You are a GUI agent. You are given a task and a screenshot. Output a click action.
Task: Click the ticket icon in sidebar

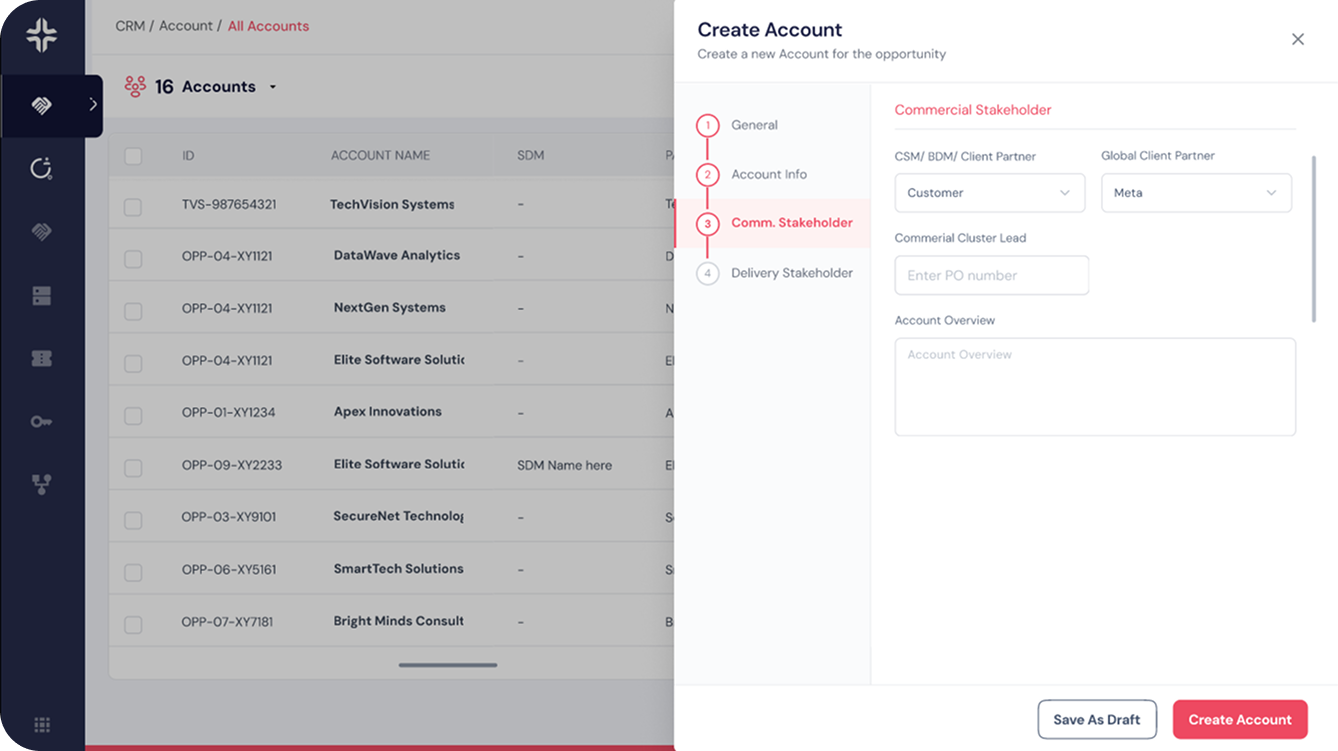pyautogui.click(x=42, y=359)
